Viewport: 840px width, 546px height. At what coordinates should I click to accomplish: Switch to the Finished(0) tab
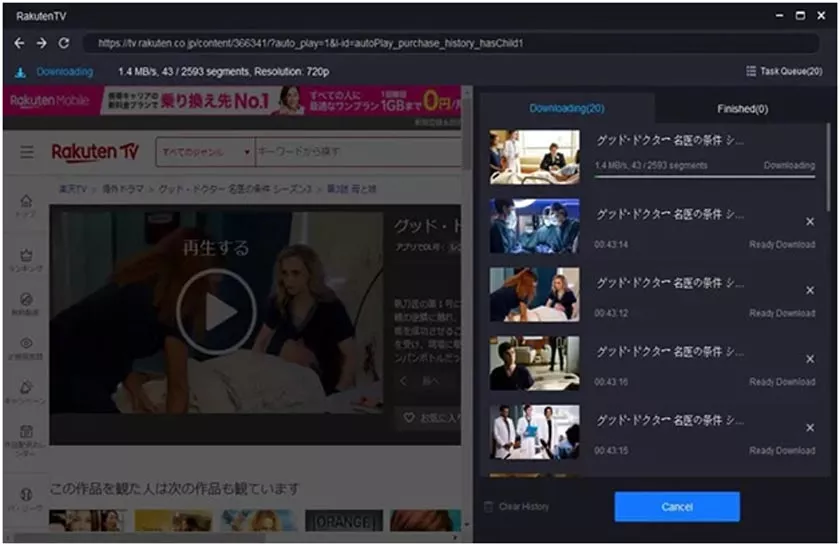coord(742,109)
